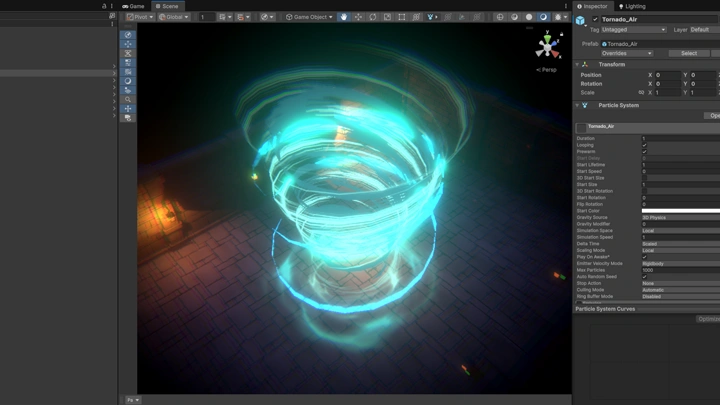Collapse the Transform component section
The width and height of the screenshot is (720, 405).
point(578,64)
